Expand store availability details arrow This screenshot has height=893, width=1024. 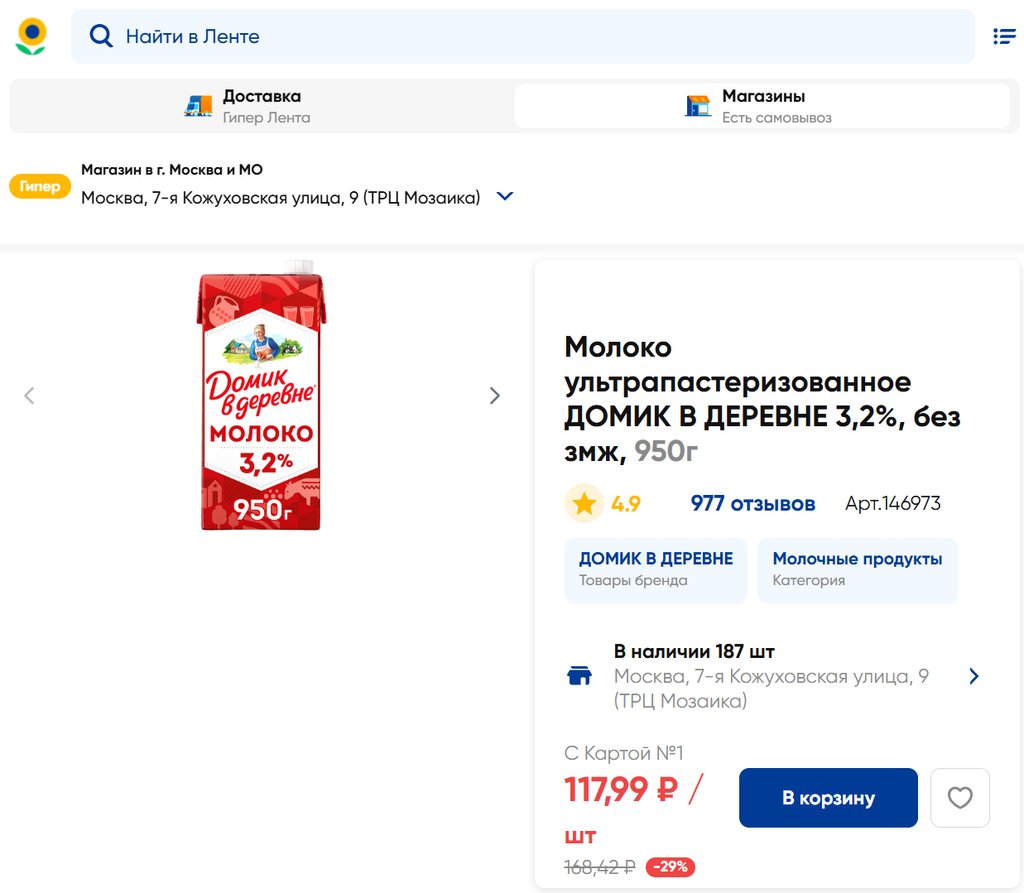pyautogui.click(x=974, y=676)
